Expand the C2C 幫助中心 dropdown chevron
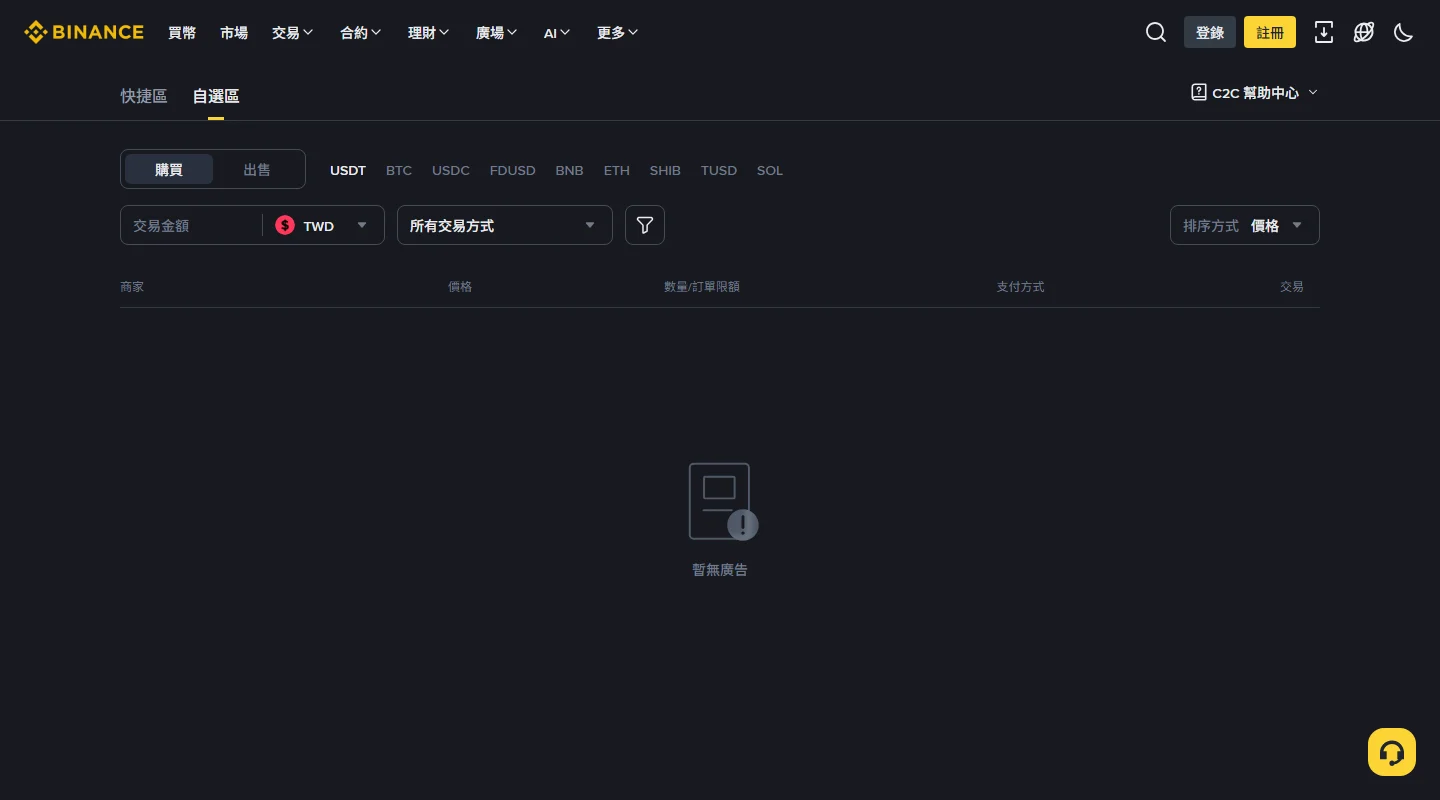 [x=1313, y=92]
